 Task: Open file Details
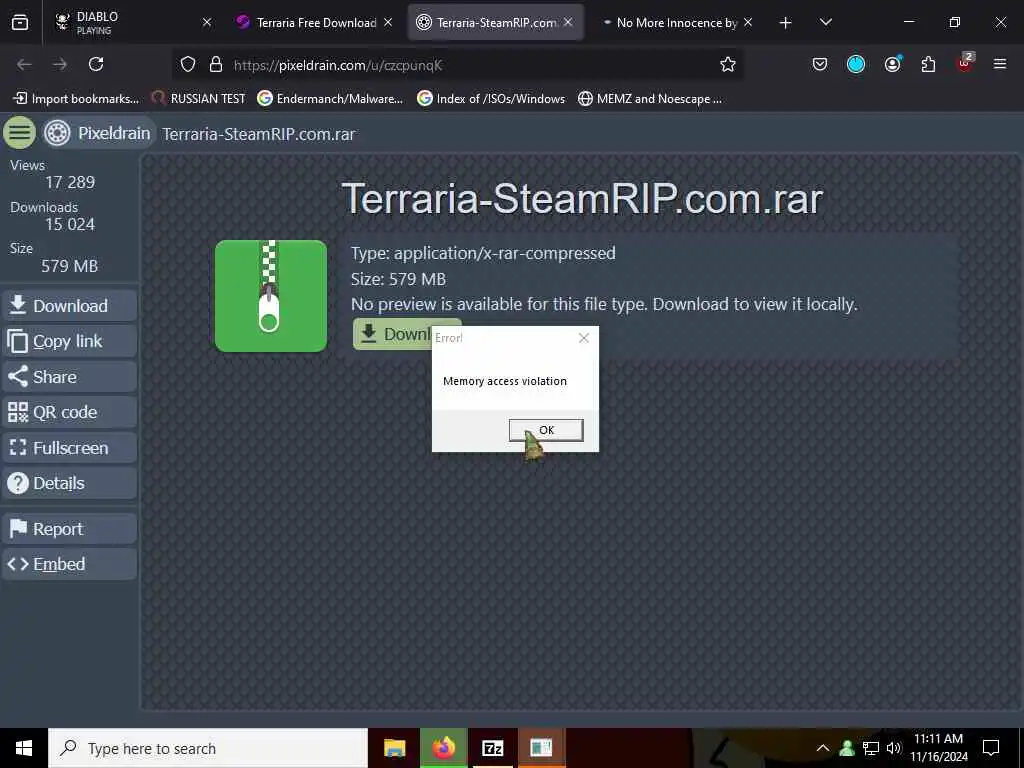pos(69,483)
